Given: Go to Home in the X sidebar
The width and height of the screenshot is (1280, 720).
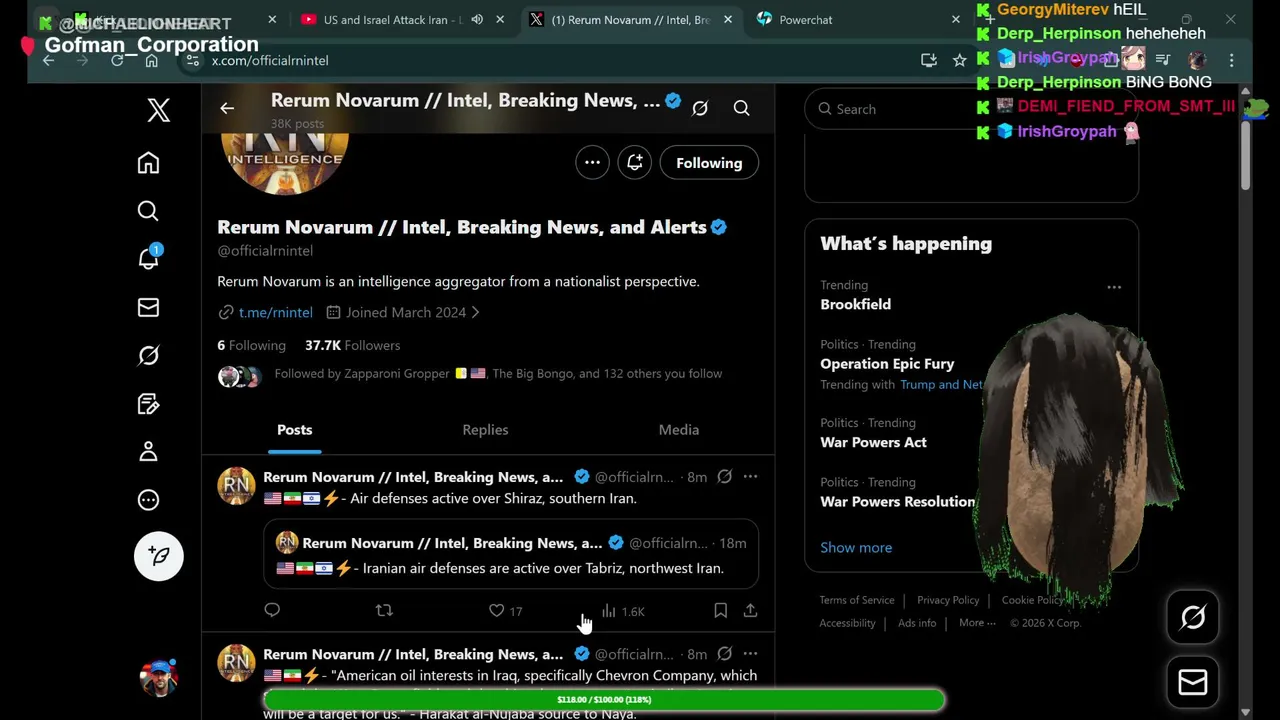Looking at the screenshot, I should (x=148, y=163).
